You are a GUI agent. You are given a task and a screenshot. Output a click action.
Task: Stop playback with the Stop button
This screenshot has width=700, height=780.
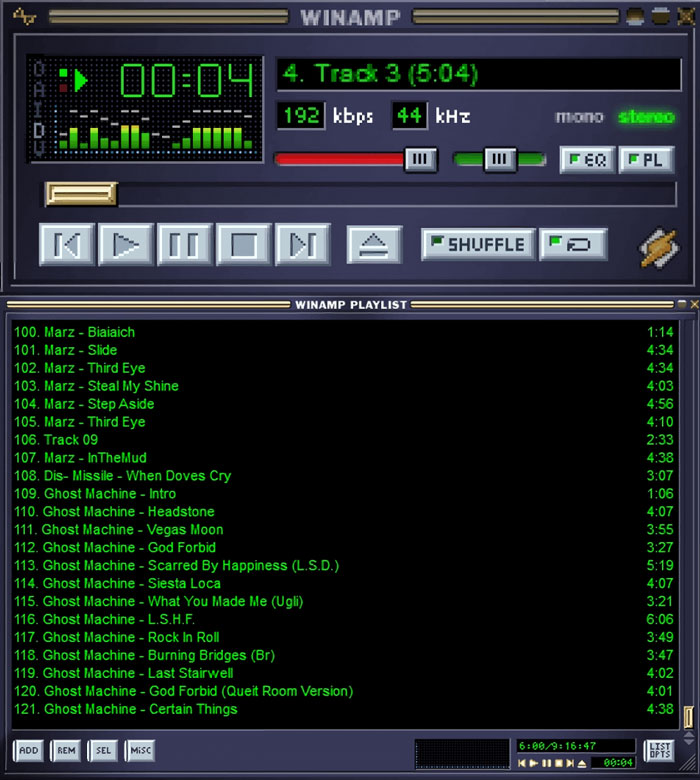pos(244,244)
